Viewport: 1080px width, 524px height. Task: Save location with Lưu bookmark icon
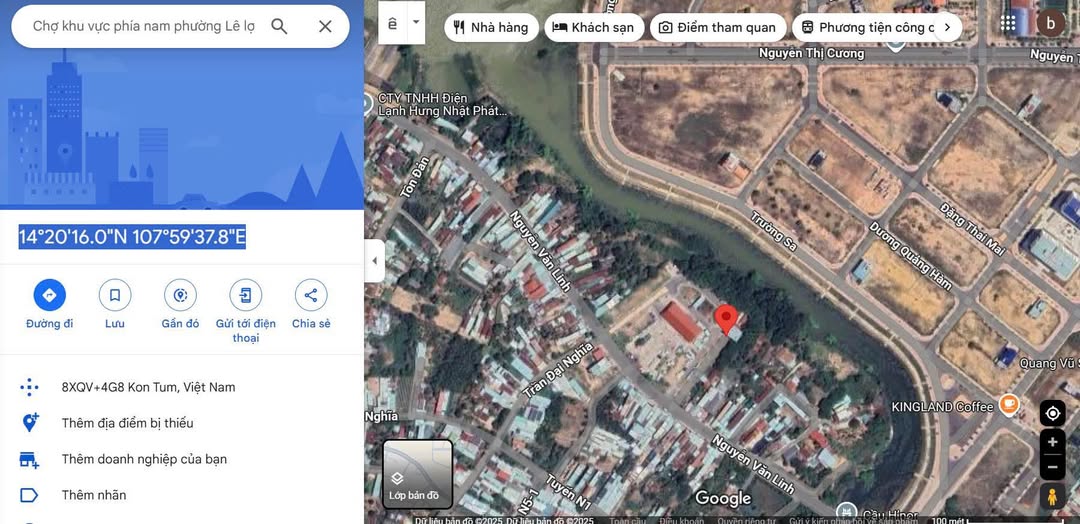115,295
